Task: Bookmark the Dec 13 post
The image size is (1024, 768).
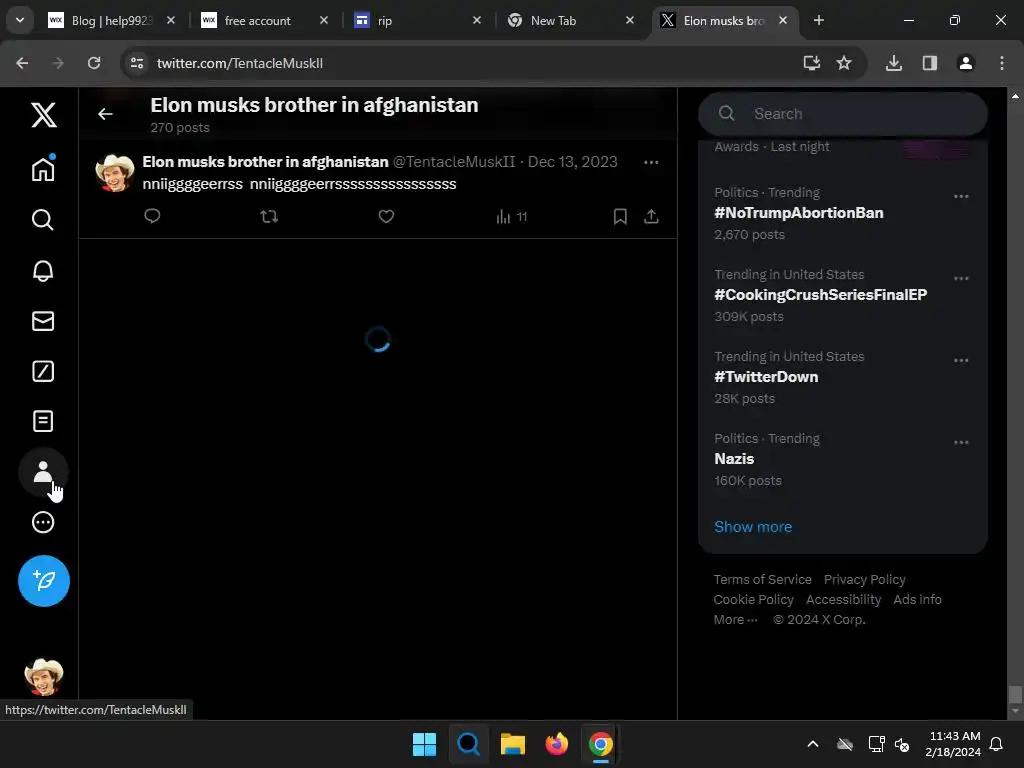Action: point(620,216)
